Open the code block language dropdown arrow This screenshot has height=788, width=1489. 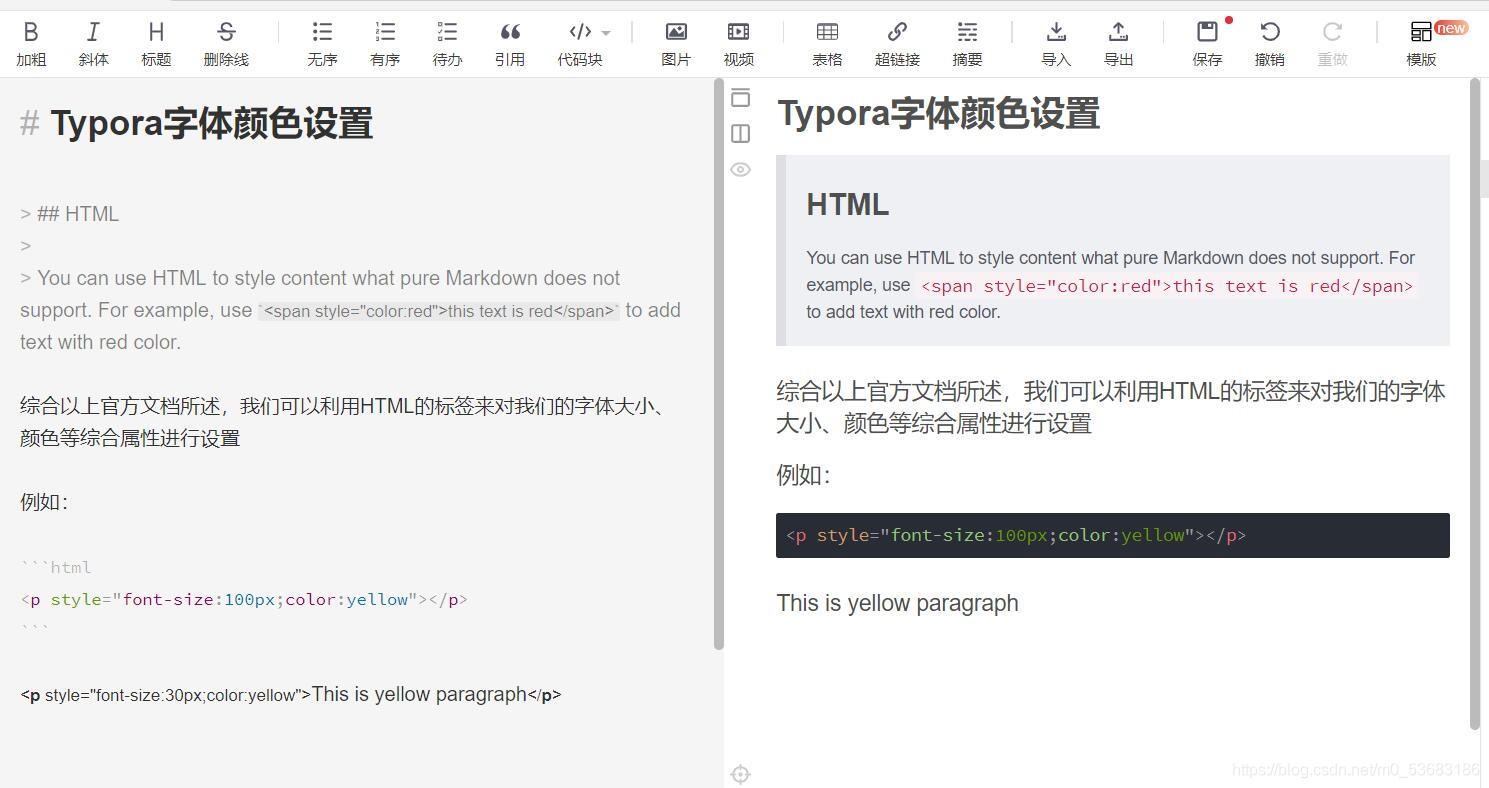[x=606, y=33]
